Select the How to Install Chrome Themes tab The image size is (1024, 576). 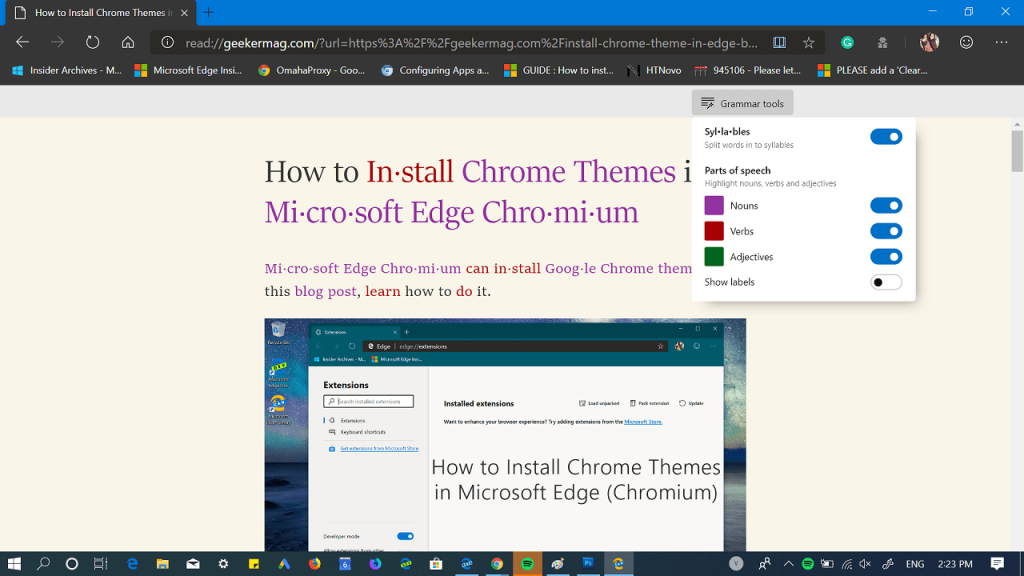[101, 12]
